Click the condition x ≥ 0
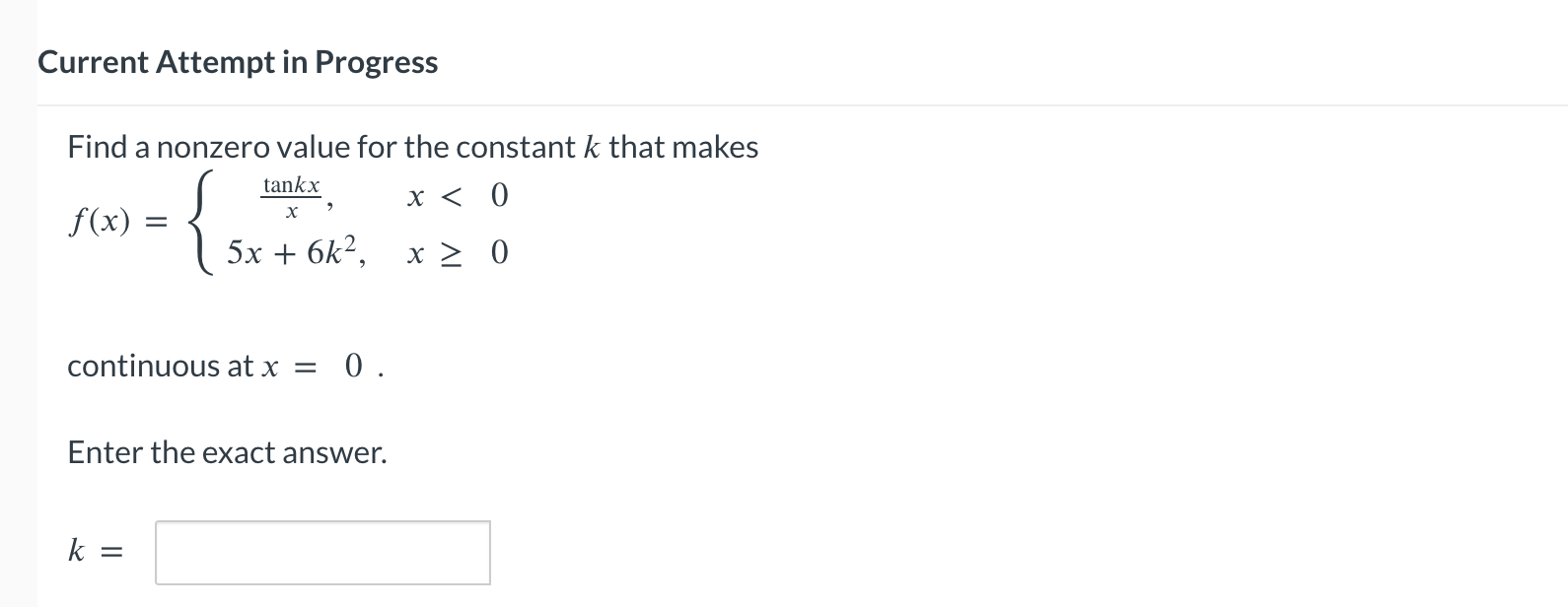The image size is (1568, 607). click(x=456, y=254)
